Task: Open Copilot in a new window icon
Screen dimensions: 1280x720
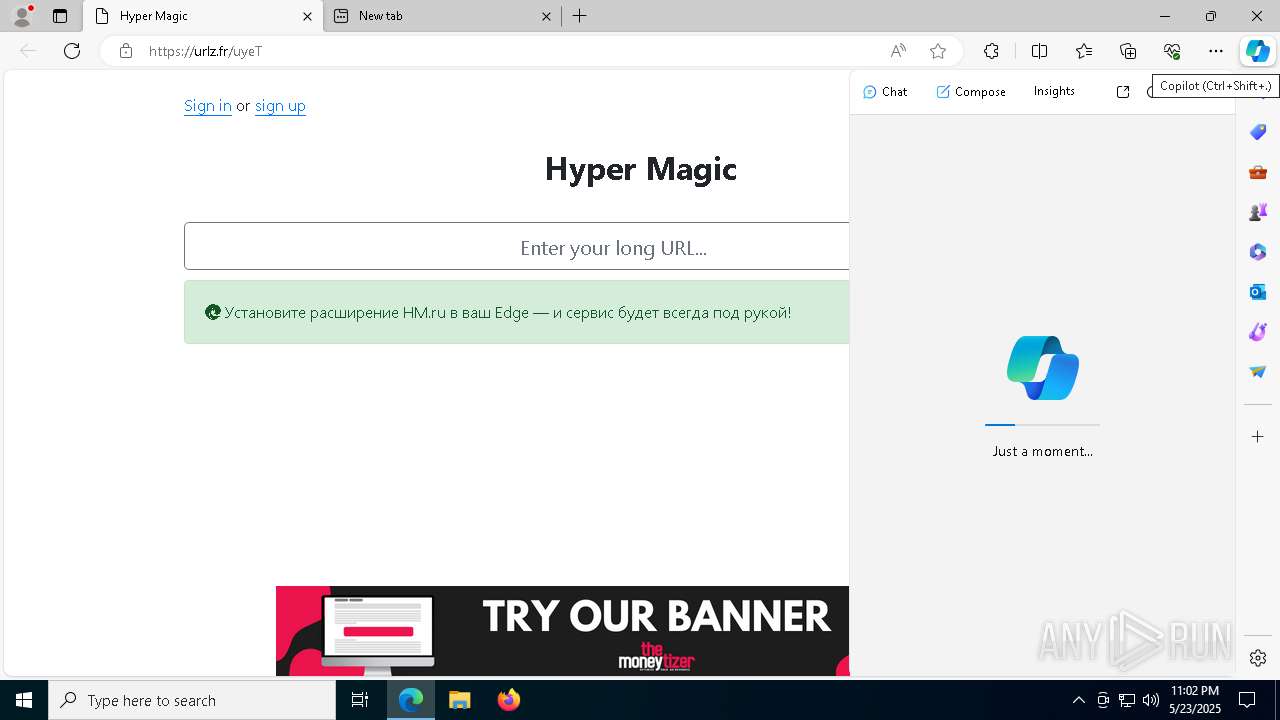Action: coord(1123,92)
